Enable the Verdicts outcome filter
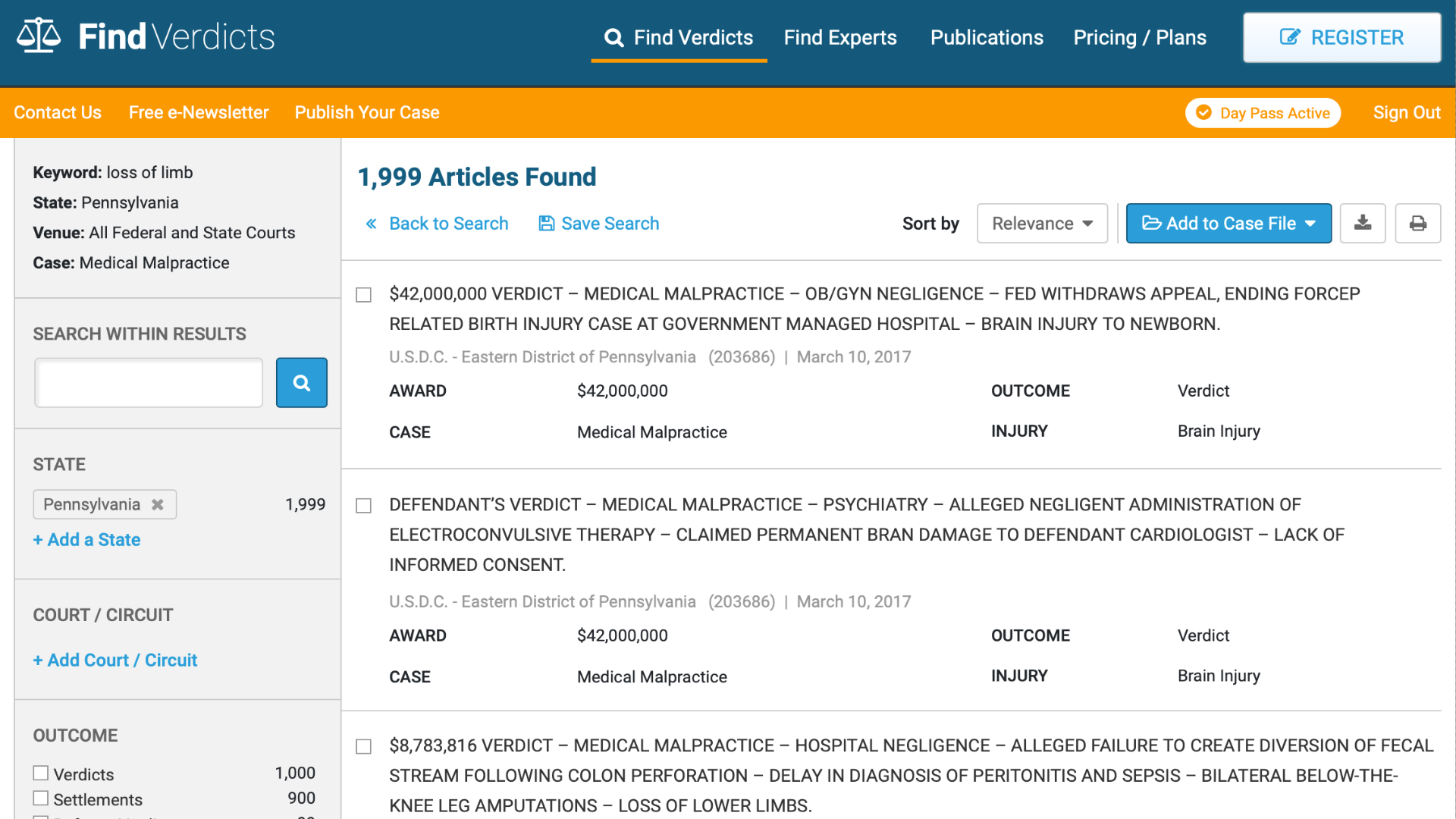 click(41, 773)
